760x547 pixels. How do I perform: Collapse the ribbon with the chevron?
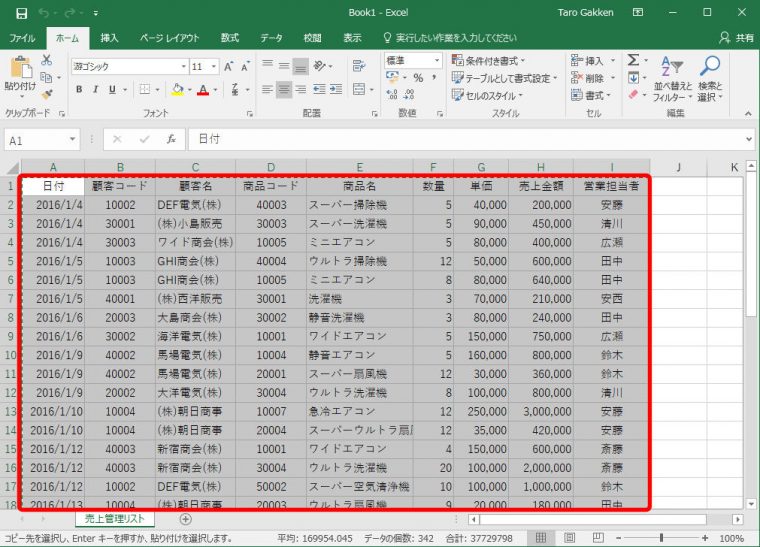[748, 113]
